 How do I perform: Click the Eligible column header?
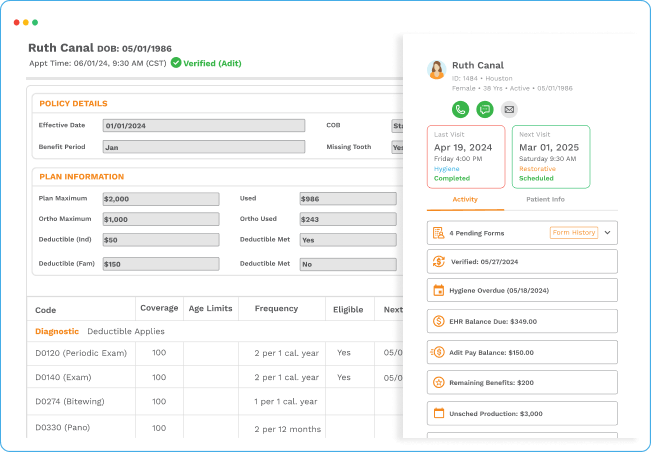click(x=348, y=310)
